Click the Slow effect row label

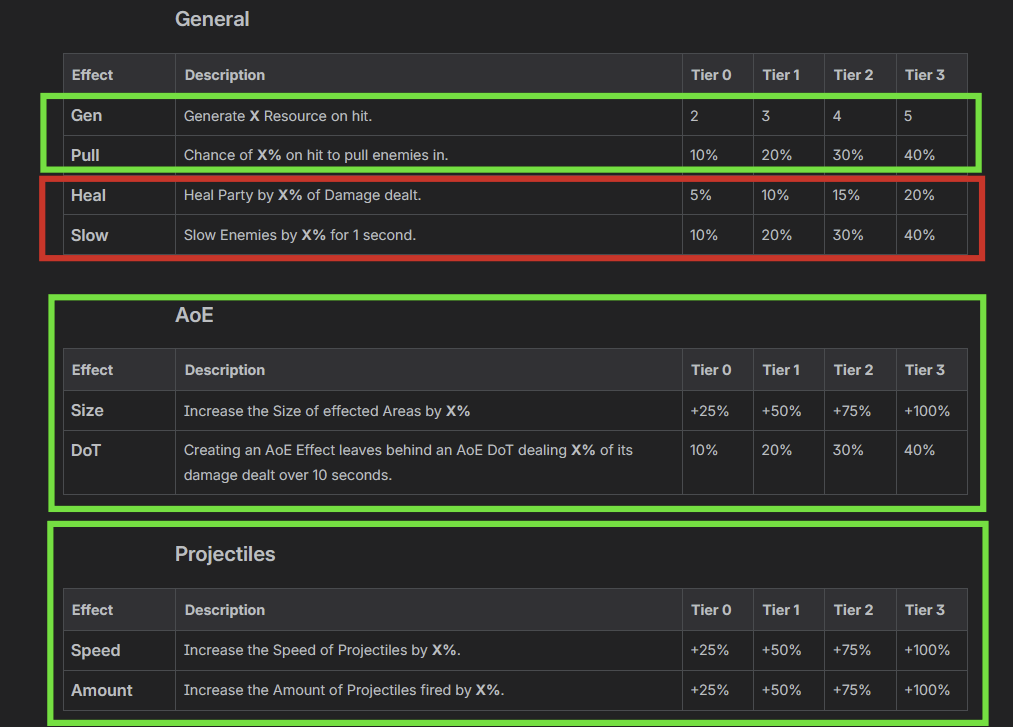tap(90, 236)
